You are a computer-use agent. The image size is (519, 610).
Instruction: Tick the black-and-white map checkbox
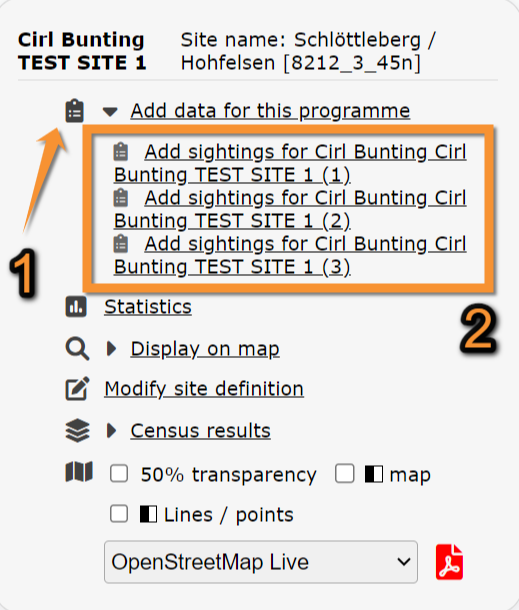[x=344, y=473]
